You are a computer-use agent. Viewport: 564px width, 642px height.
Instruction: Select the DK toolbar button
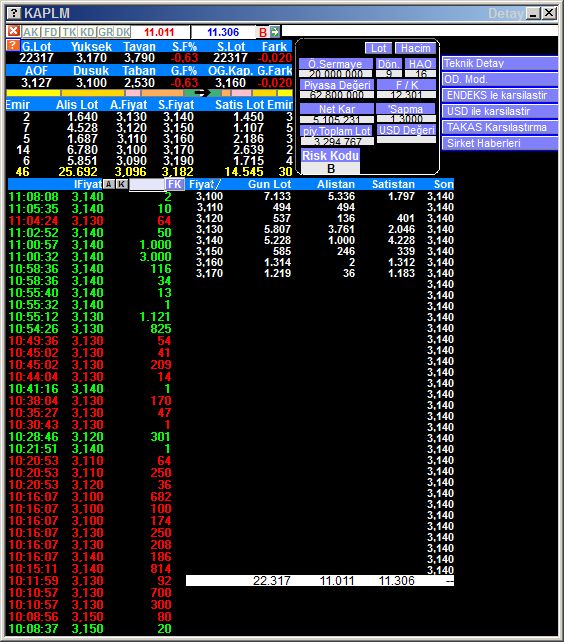click(x=122, y=32)
